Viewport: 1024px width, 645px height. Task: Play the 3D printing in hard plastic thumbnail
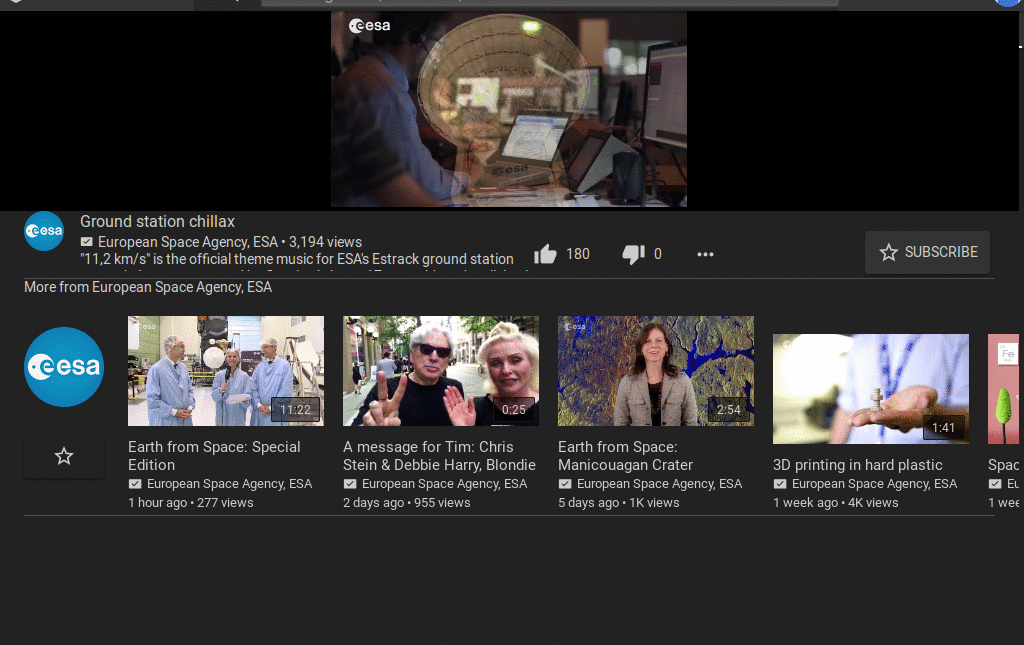(870, 388)
